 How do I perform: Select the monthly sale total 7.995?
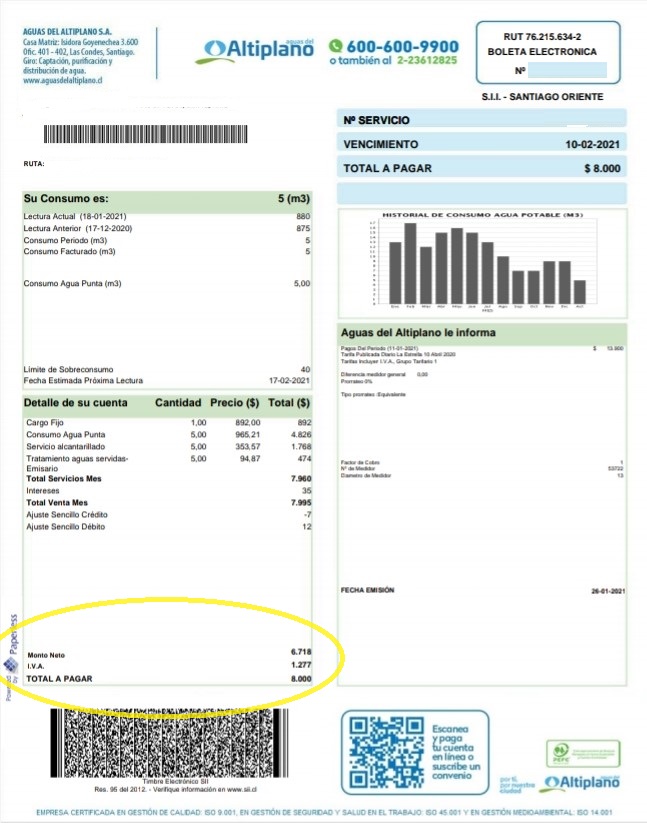pos(301,503)
